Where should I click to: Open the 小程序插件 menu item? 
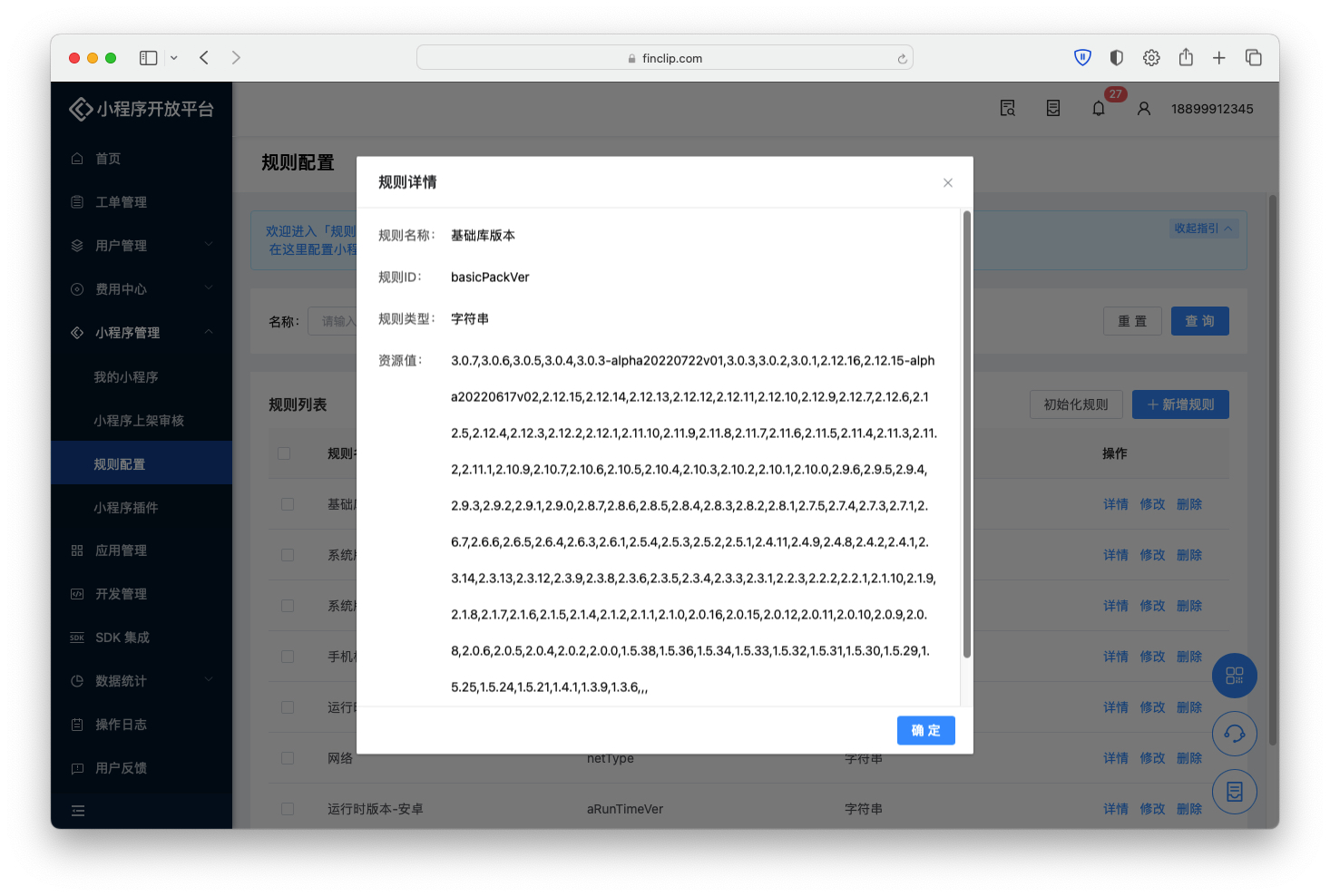(x=126, y=508)
